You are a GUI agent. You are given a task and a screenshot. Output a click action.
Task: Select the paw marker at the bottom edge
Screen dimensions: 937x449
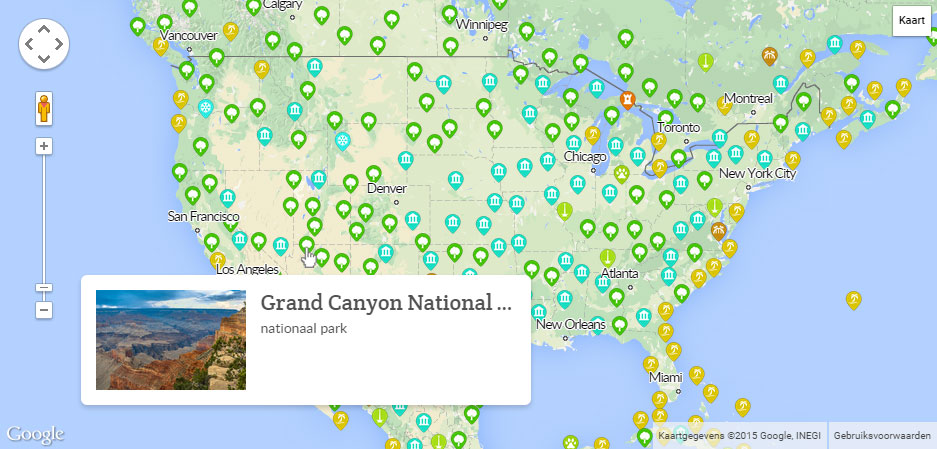[x=571, y=443]
